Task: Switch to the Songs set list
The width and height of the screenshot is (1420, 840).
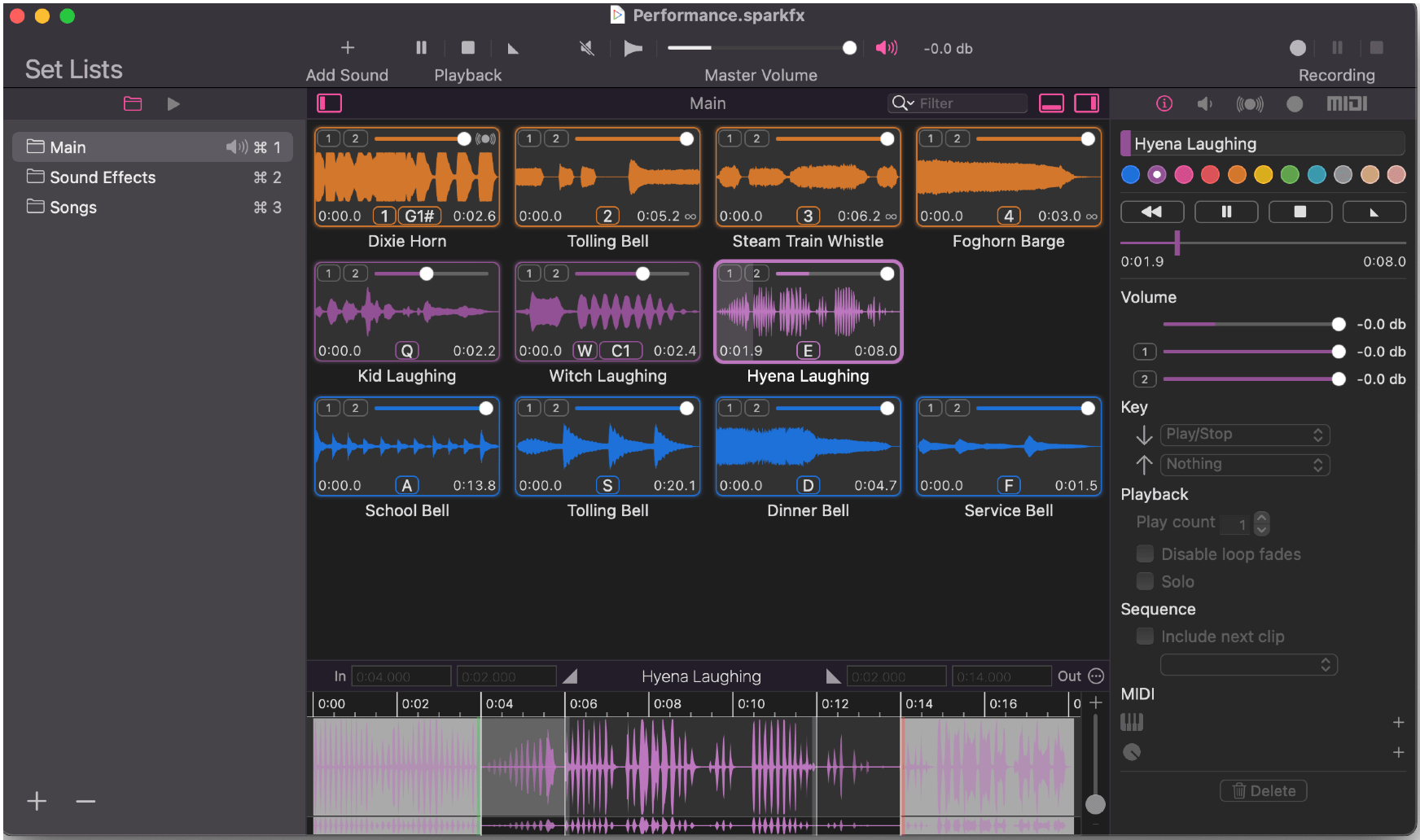Action: 72,207
